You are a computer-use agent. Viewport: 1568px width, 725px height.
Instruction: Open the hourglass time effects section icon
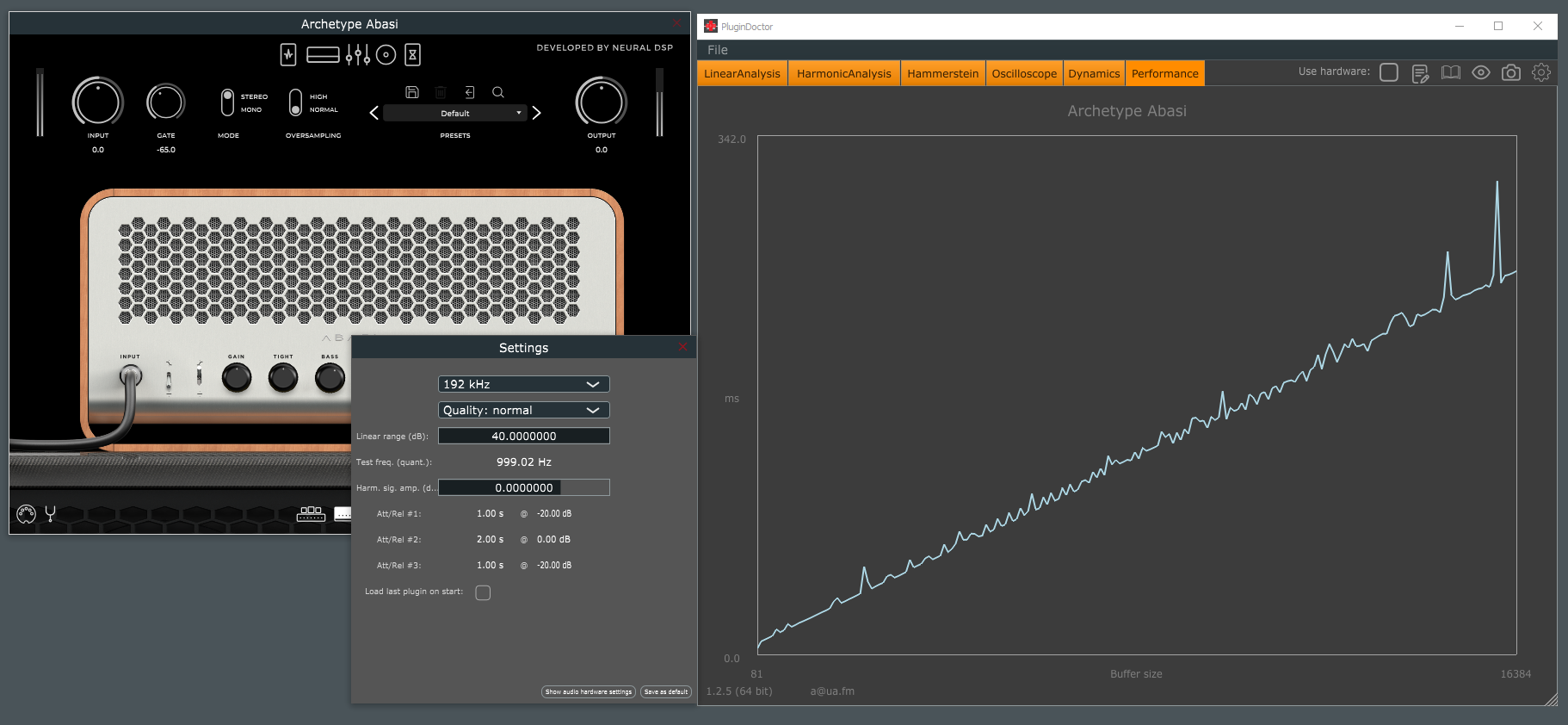click(x=413, y=55)
